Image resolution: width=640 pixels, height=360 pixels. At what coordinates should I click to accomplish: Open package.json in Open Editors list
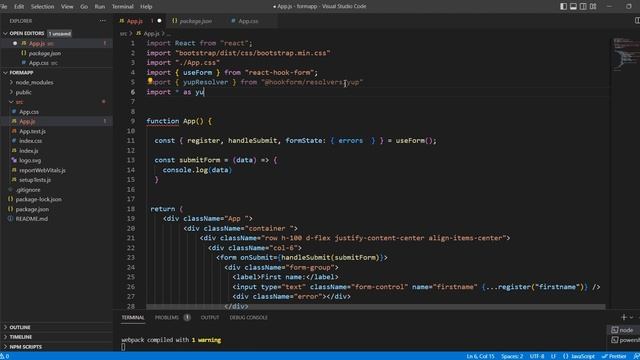point(44,53)
